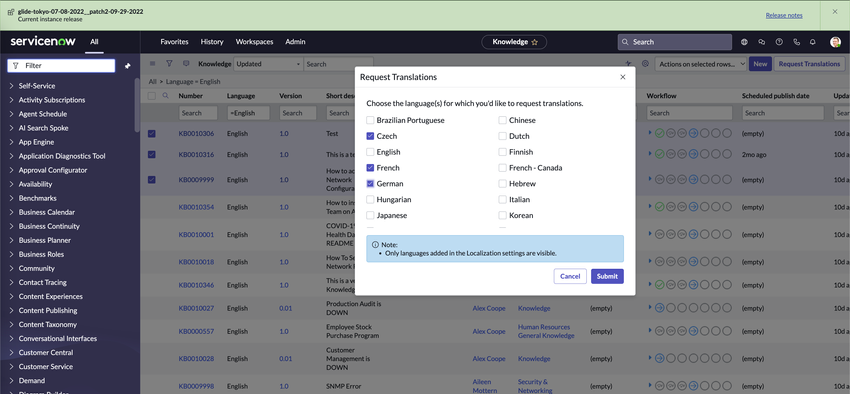The image size is (850, 394).
Task: Click the green check workflow icon for KB0010354
Action: [660, 206]
